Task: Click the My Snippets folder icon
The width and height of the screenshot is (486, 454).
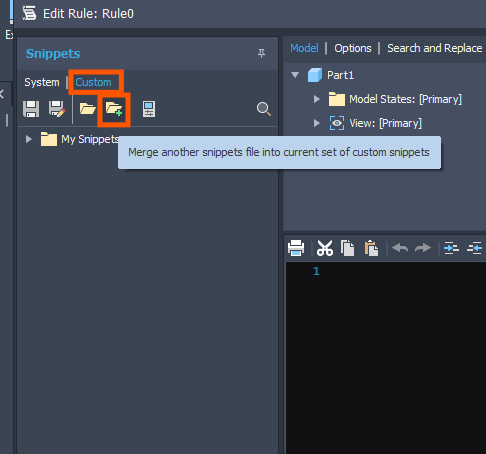Action: point(49,139)
